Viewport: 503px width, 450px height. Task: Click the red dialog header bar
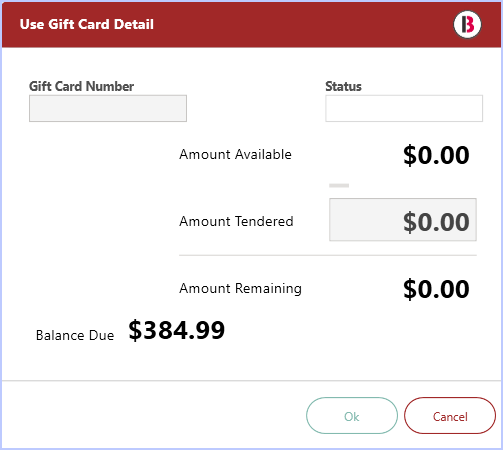pyautogui.click(x=251, y=25)
